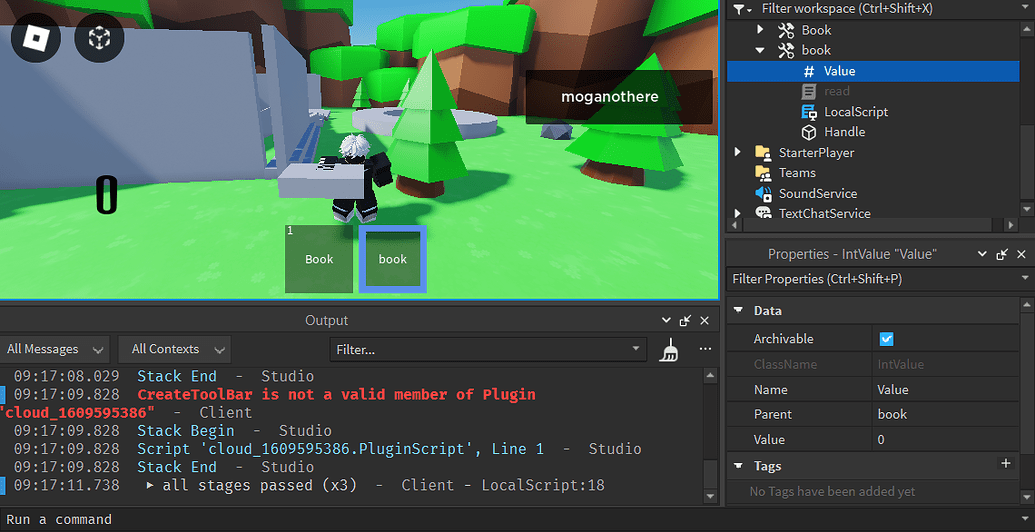Select the lowercase book tool icon in Explorer
Viewport: 1035px width, 532px height.
(x=785, y=50)
